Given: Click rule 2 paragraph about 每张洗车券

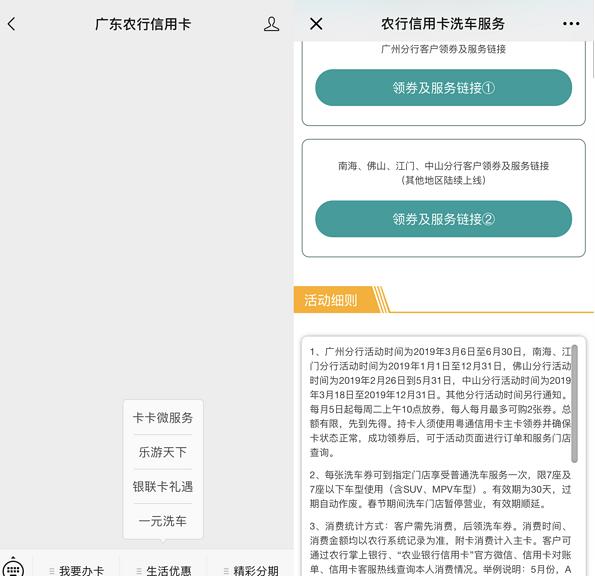Looking at the screenshot, I should (440, 489).
